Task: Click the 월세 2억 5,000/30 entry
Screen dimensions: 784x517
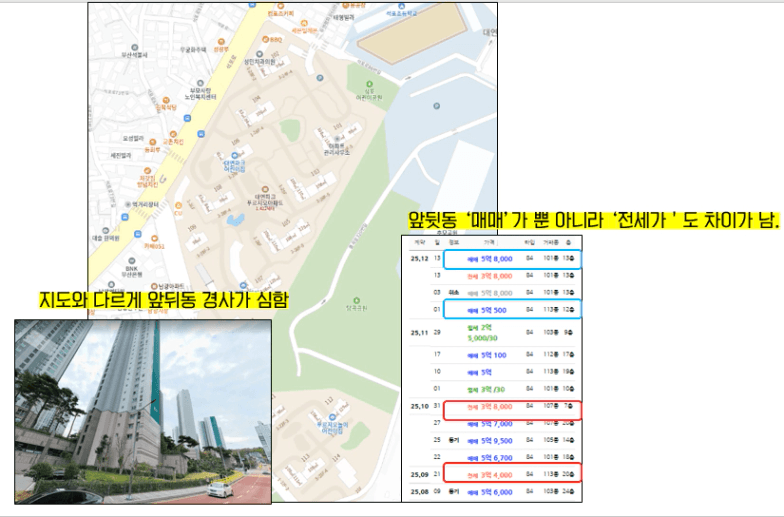Action: coord(480,332)
